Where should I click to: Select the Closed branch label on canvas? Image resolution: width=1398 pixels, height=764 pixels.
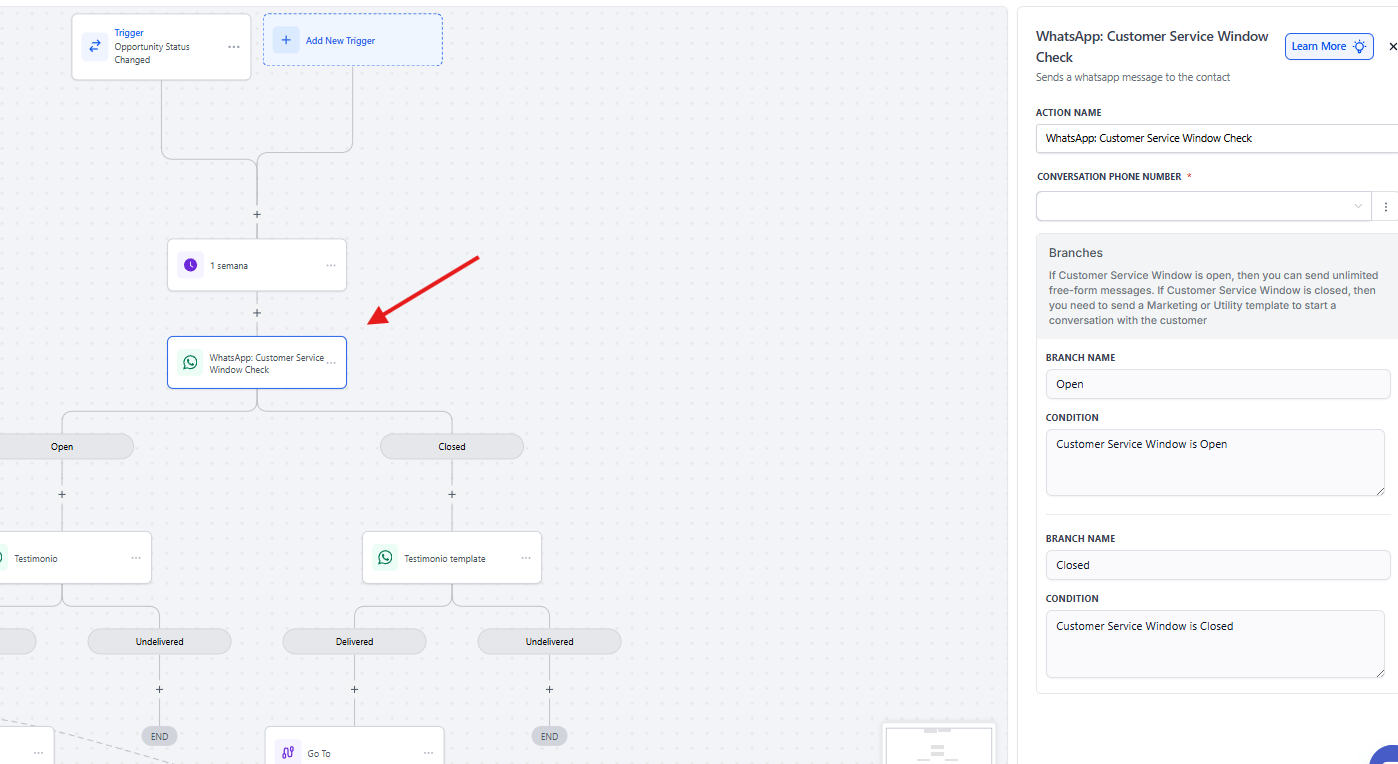pyautogui.click(x=451, y=447)
